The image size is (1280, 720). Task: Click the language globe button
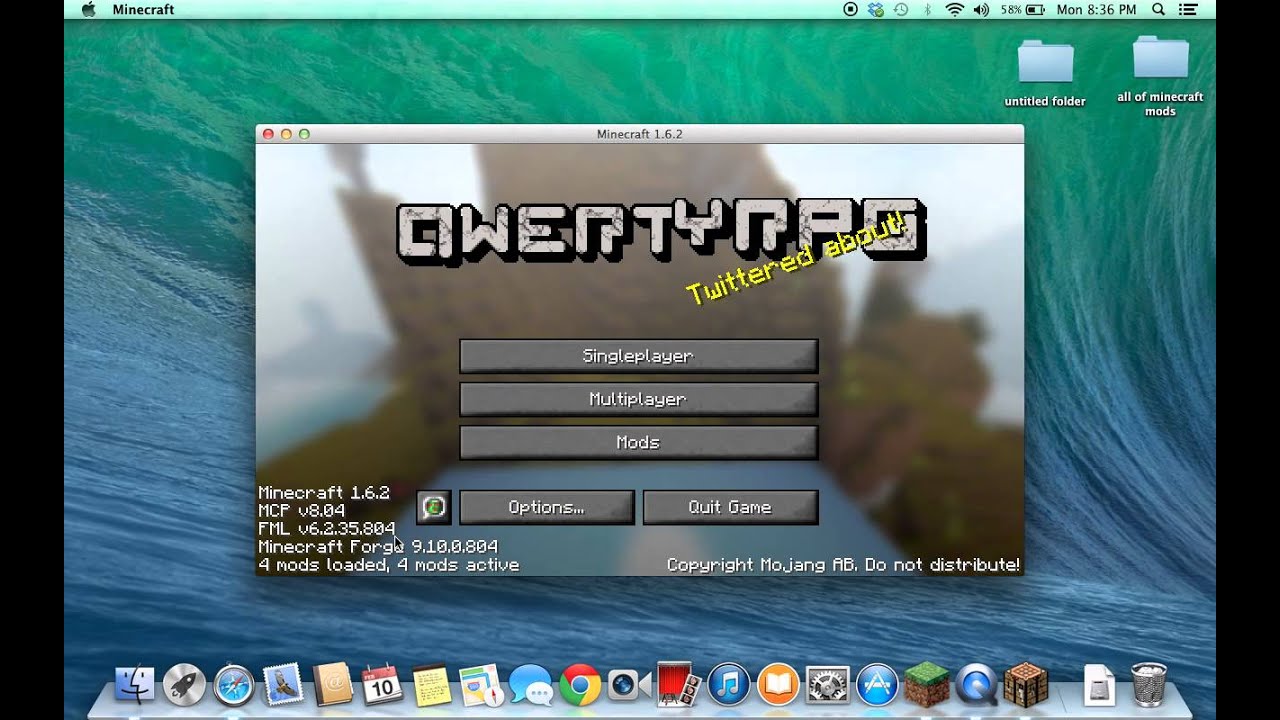click(433, 507)
